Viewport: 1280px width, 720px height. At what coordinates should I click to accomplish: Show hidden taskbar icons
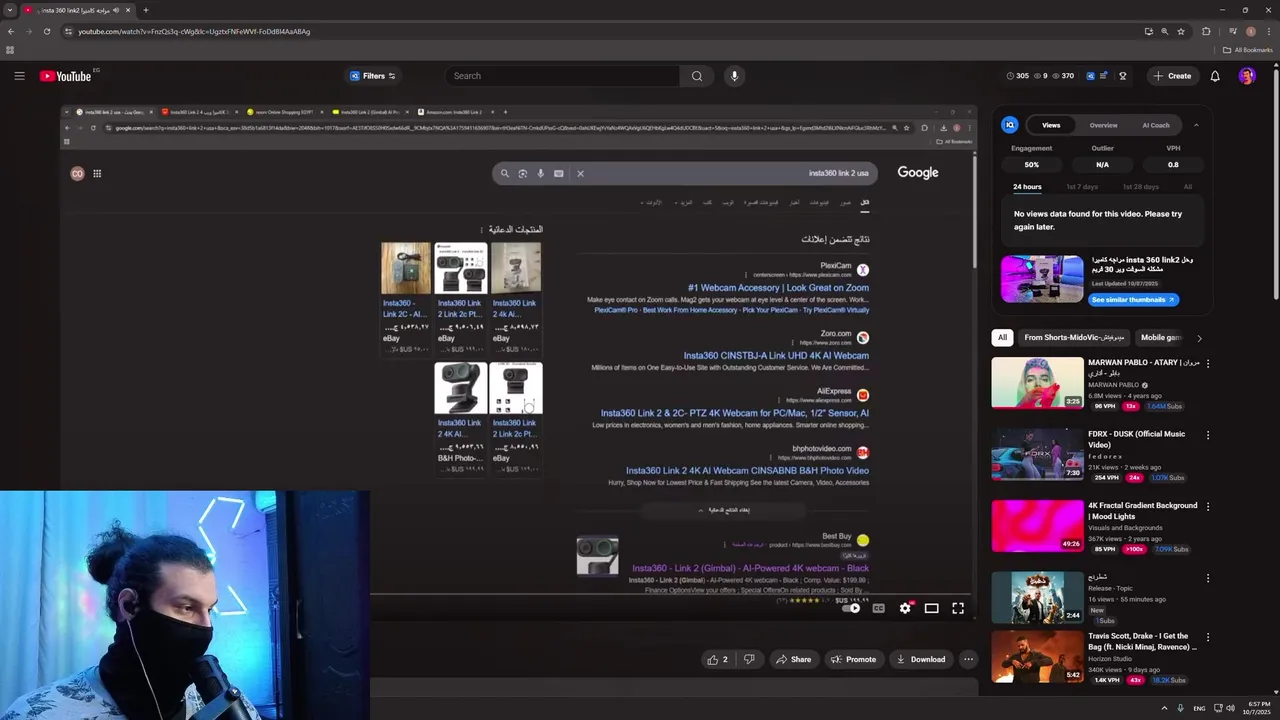click(1164, 708)
